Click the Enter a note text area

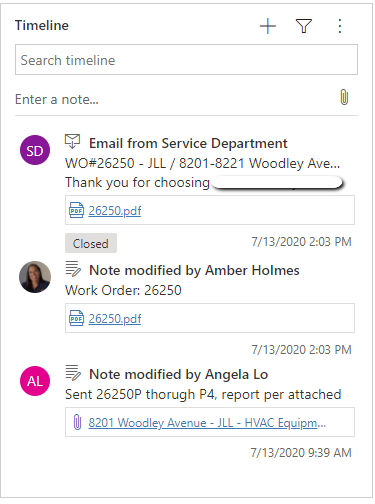(x=173, y=99)
